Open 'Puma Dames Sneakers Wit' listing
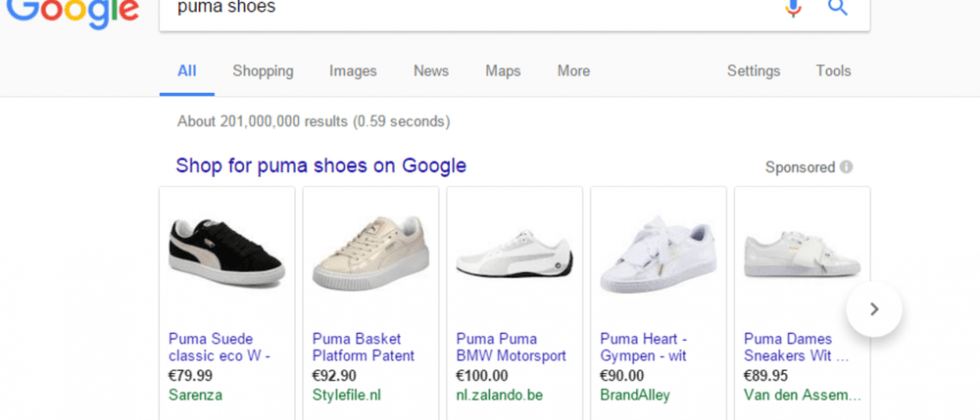Image resolution: width=980 pixels, height=420 pixels. pos(796,348)
